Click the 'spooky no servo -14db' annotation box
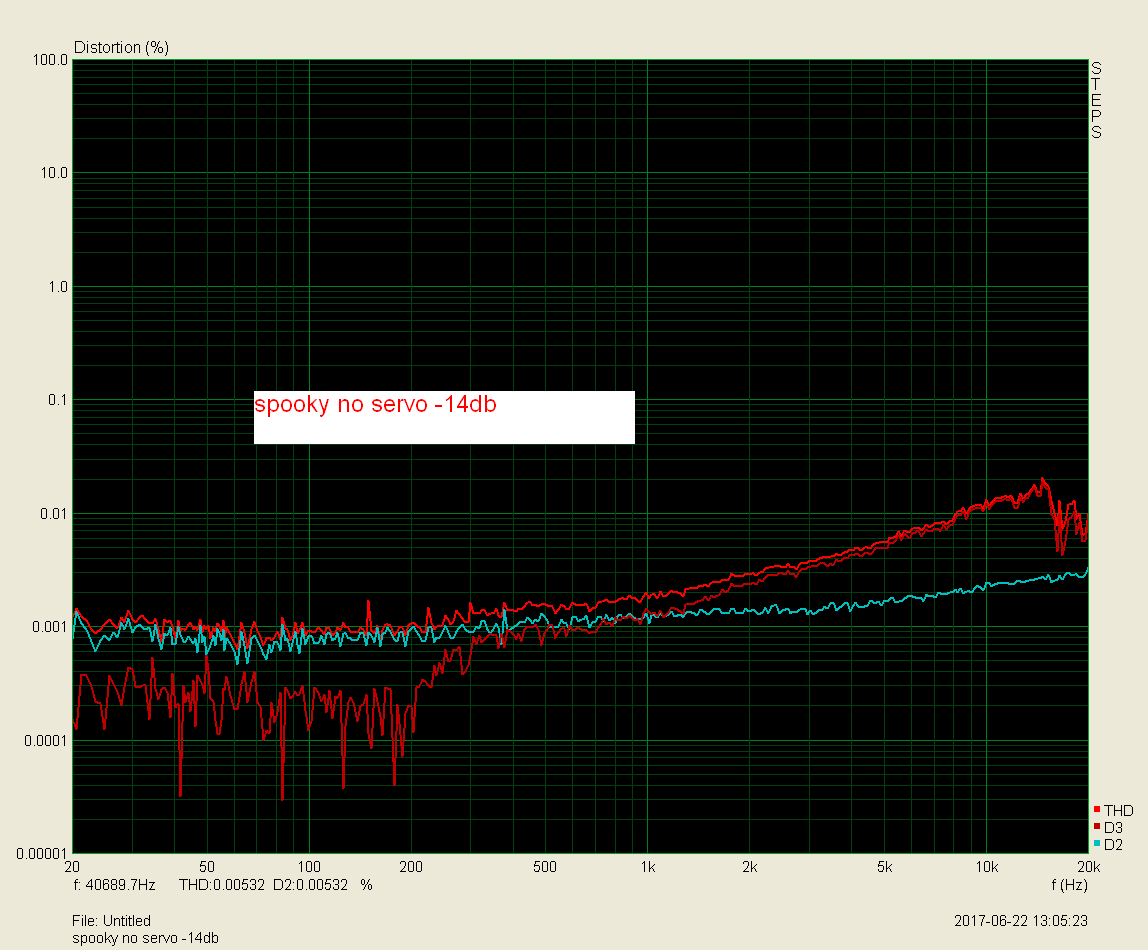1148x950 pixels. (x=444, y=417)
